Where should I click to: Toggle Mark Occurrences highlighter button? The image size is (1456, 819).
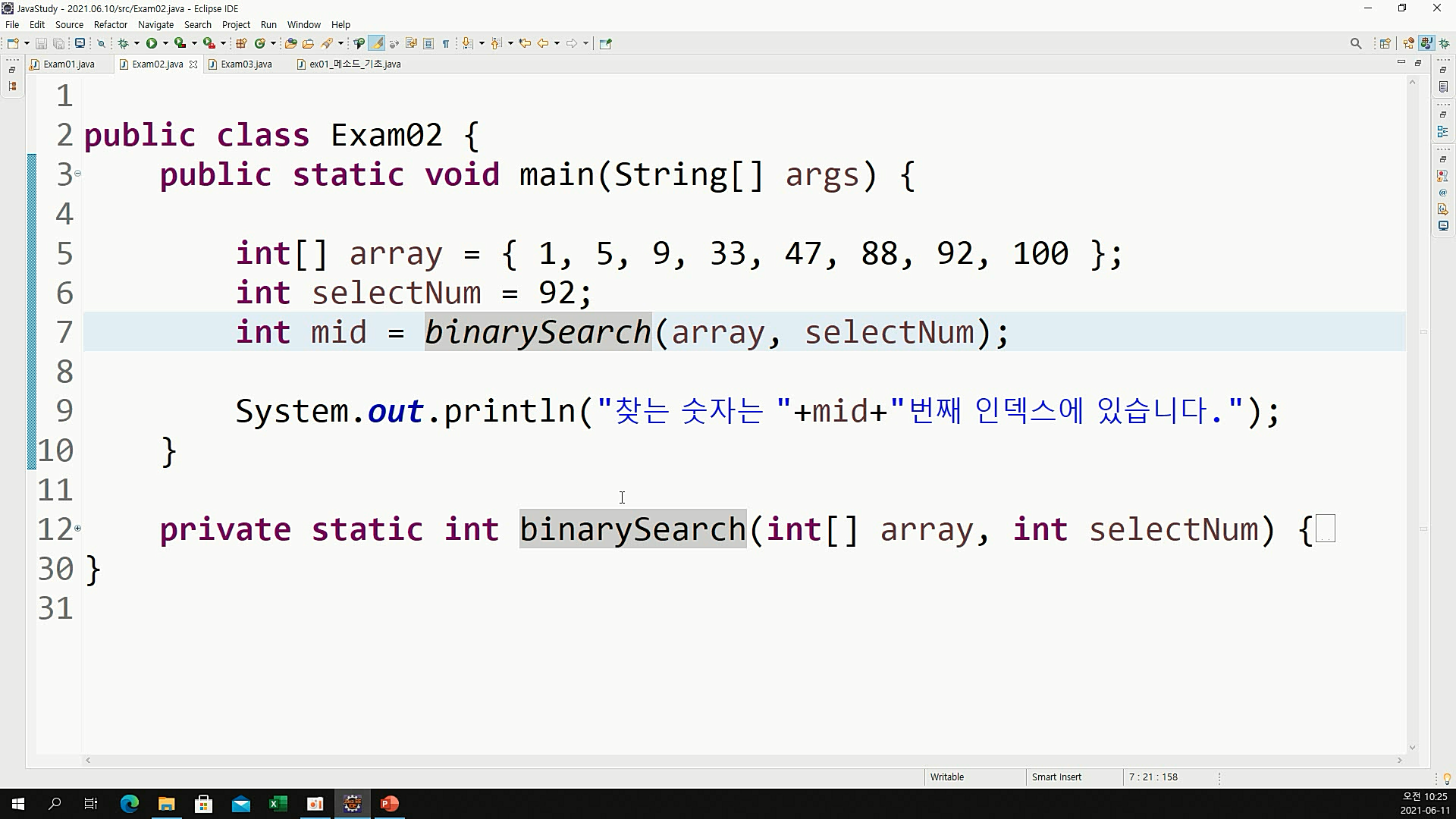377,43
